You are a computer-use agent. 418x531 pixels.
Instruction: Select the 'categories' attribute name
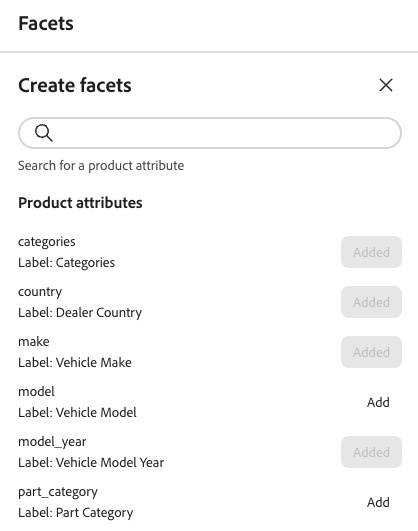click(x=47, y=242)
